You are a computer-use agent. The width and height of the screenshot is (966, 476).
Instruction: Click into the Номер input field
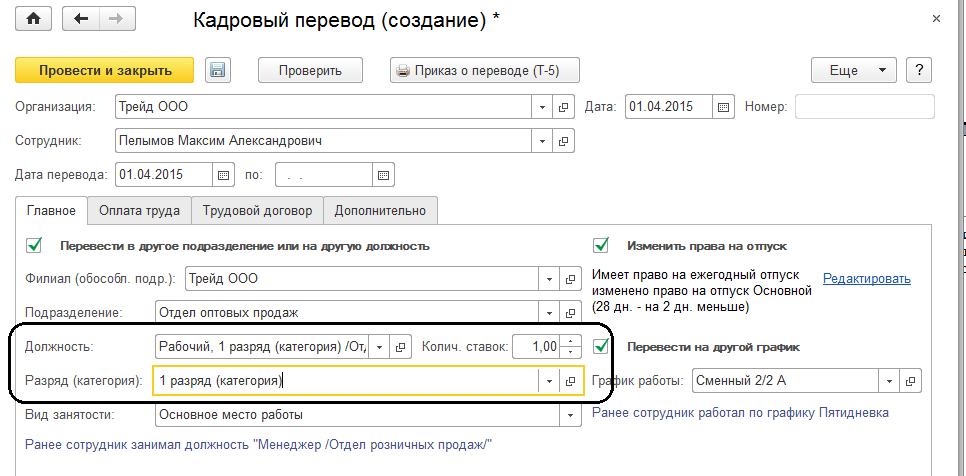tap(864, 106)
